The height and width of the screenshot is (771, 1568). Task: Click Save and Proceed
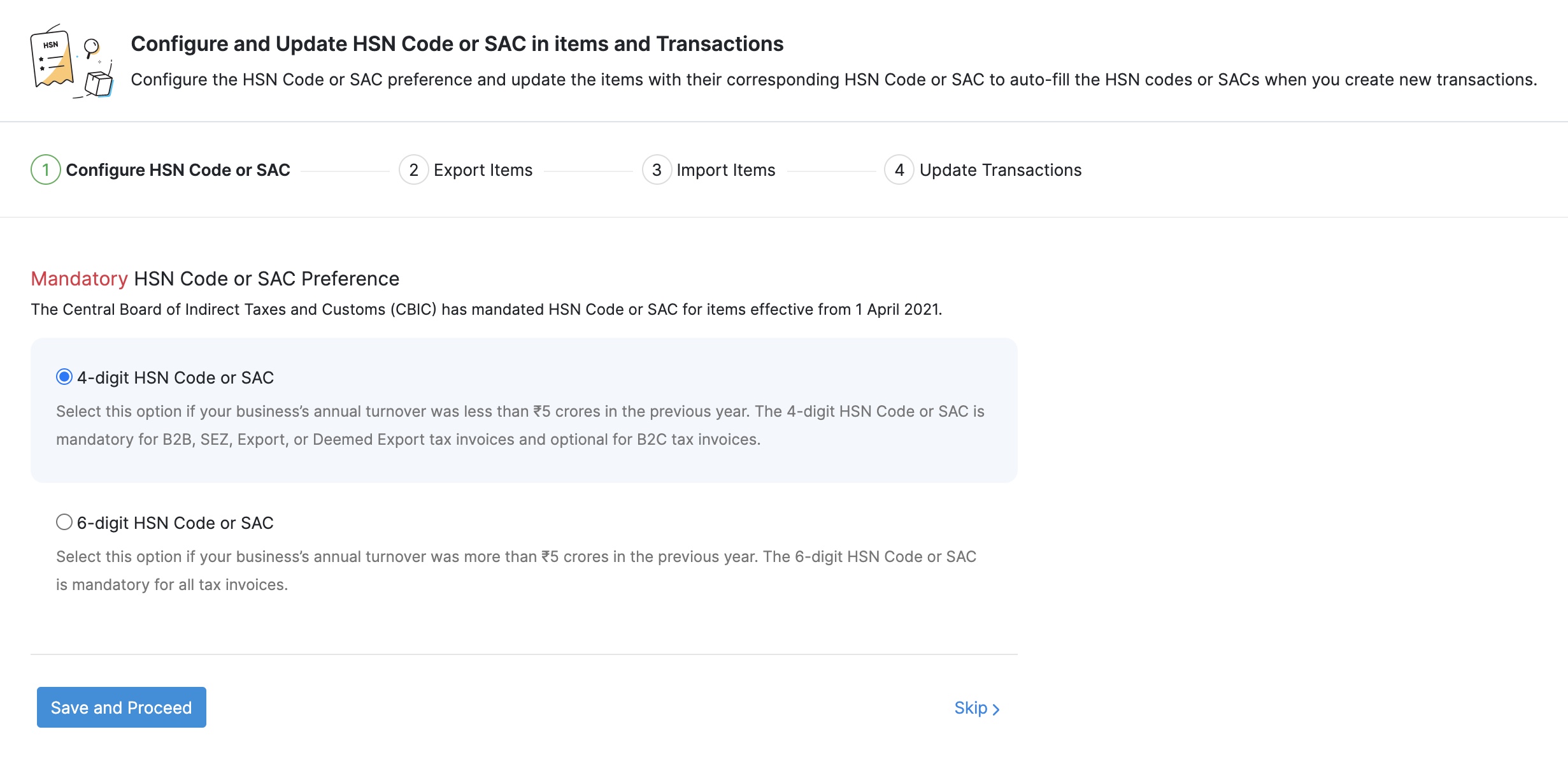[121, 707]
